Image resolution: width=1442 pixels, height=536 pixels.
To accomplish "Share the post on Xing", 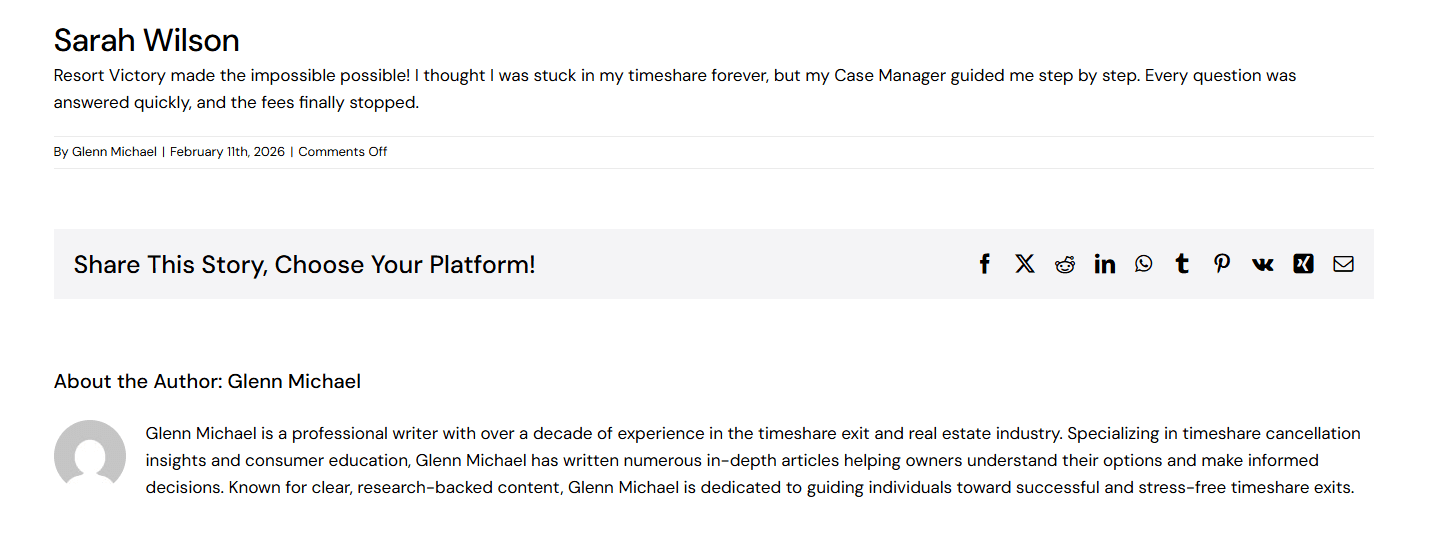I will [1303, 264].
